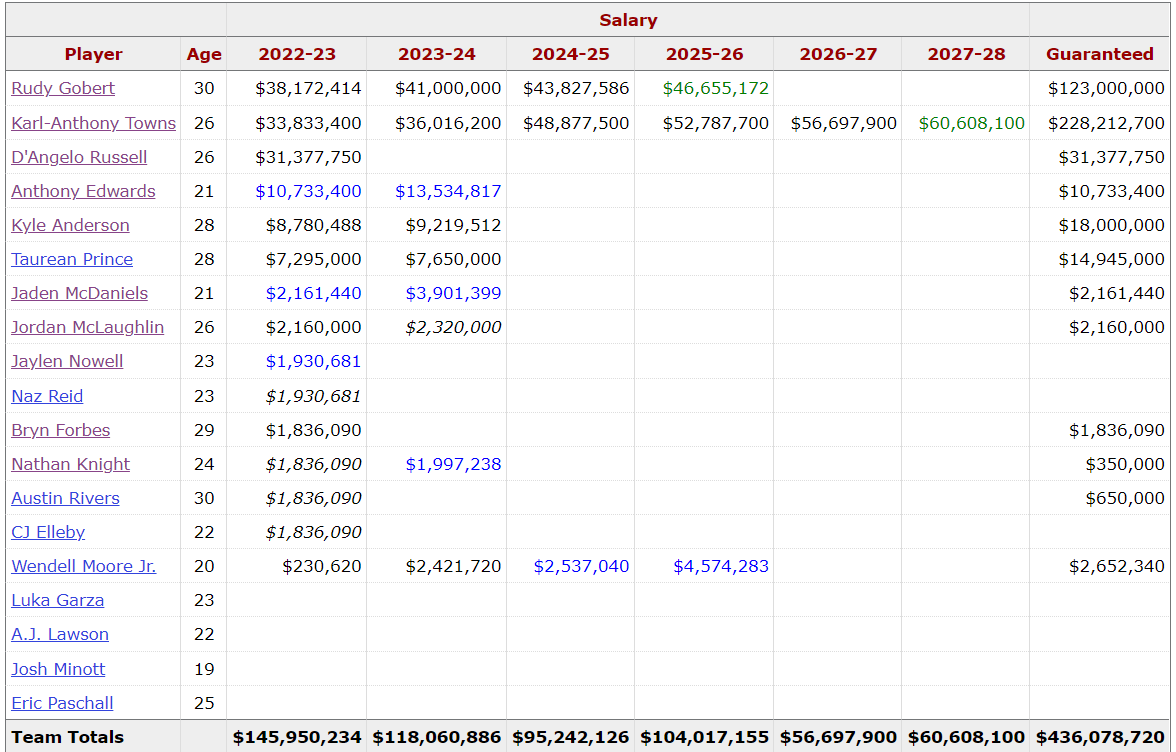
Task: Open Rudy Gobert's player page
Action: (63, 88)
